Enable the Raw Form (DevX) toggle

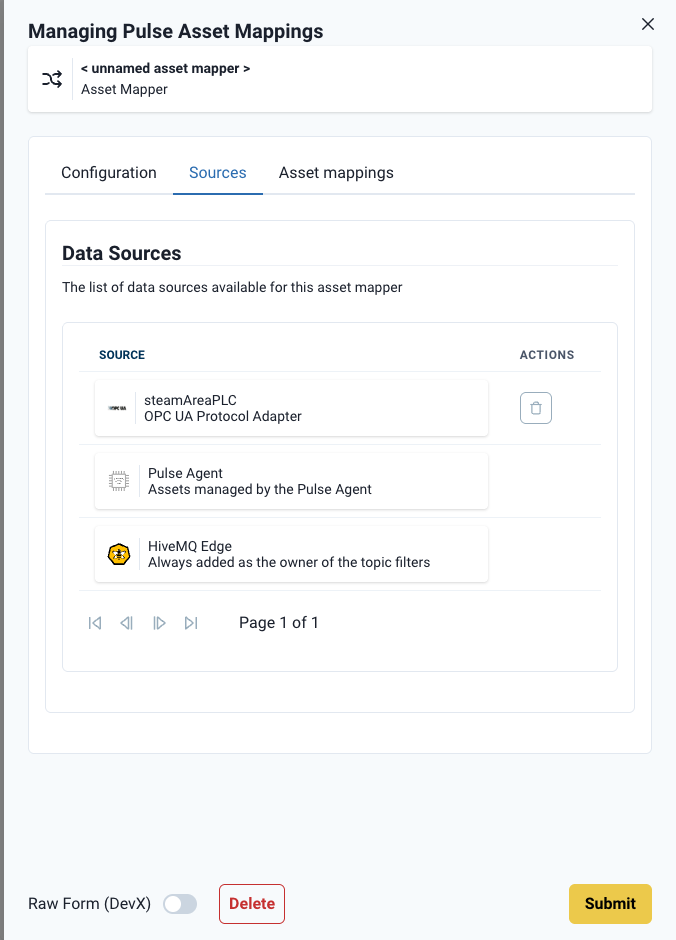(x=180, y=903)
